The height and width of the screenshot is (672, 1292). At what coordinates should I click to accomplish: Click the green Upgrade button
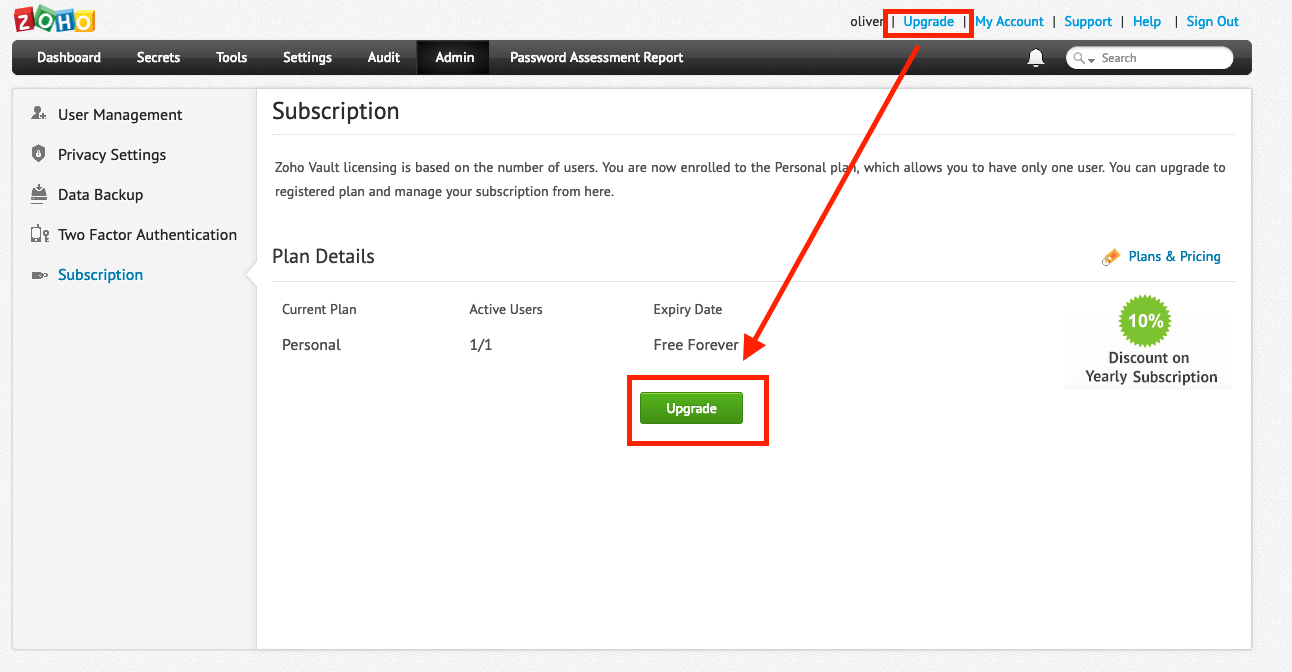tap(691, 408)
